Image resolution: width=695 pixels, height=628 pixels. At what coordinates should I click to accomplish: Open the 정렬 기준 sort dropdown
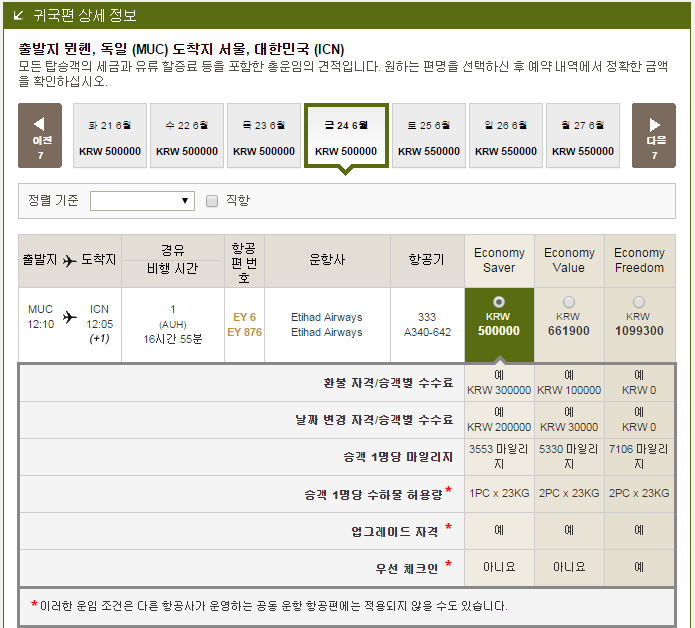(142, 201)
